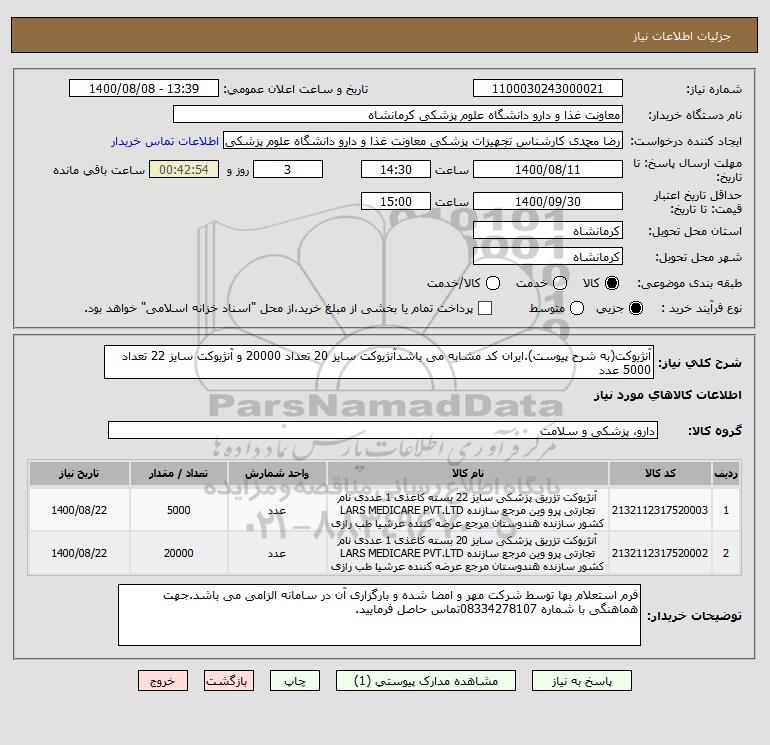Viewport: 770px width, 745px height.
Task: Click the ساعت باقی مانده label
Action: pyautogui.click(x=99, y=170)
